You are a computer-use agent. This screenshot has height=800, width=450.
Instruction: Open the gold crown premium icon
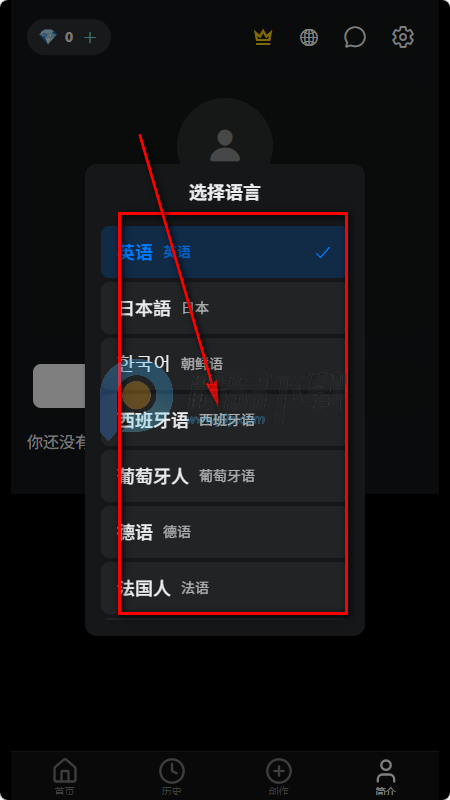tap(263, 37)
